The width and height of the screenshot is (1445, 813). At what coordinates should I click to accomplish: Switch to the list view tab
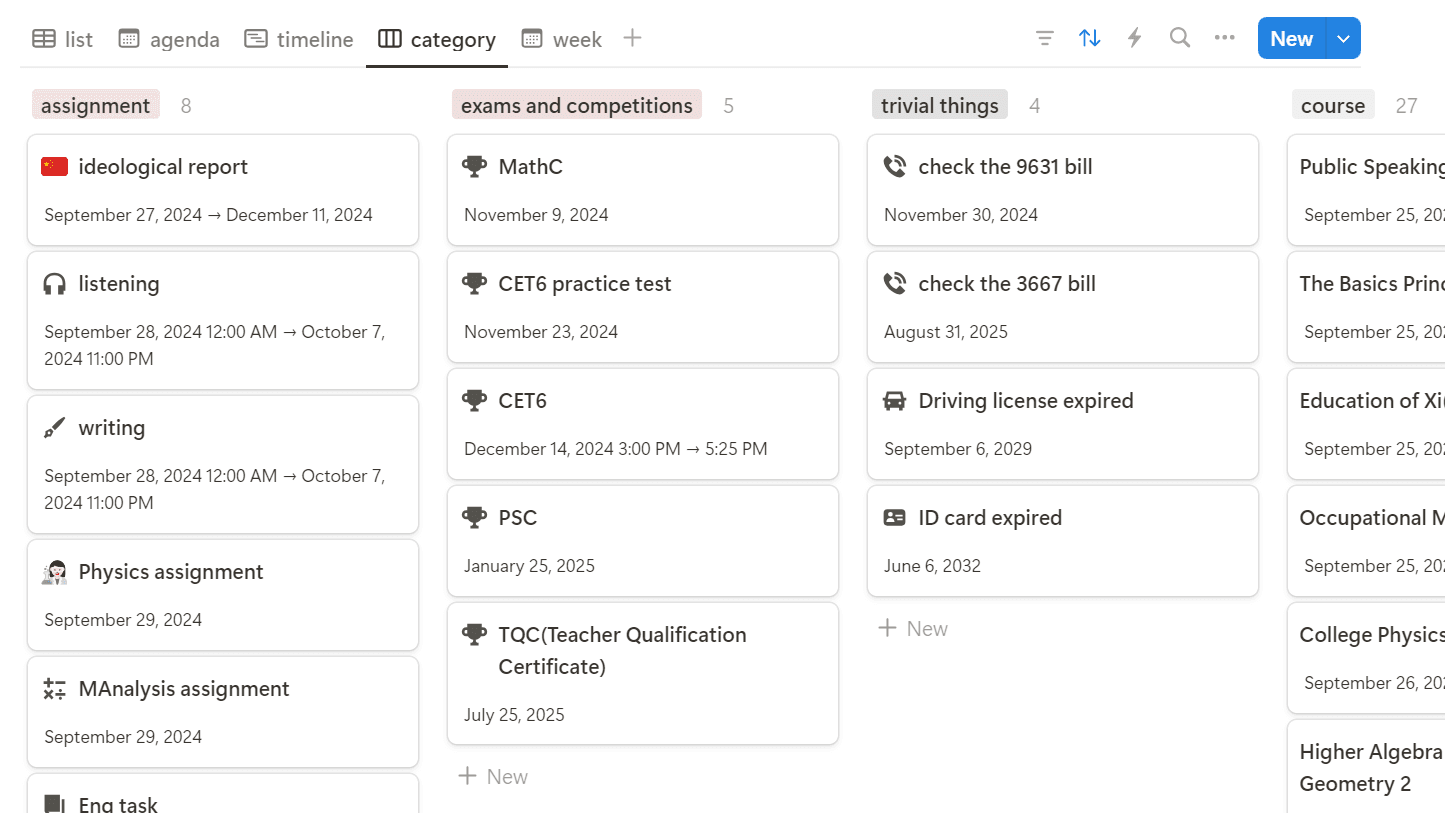tap(62, 39)
